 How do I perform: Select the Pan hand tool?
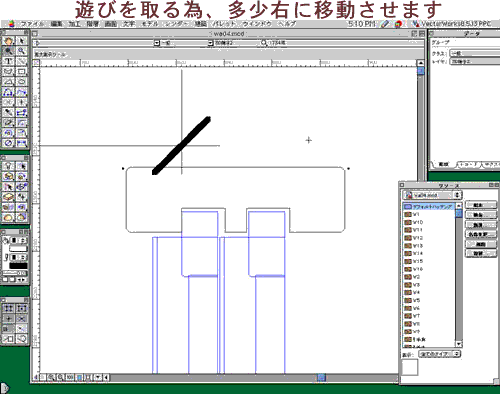point(9,41)
